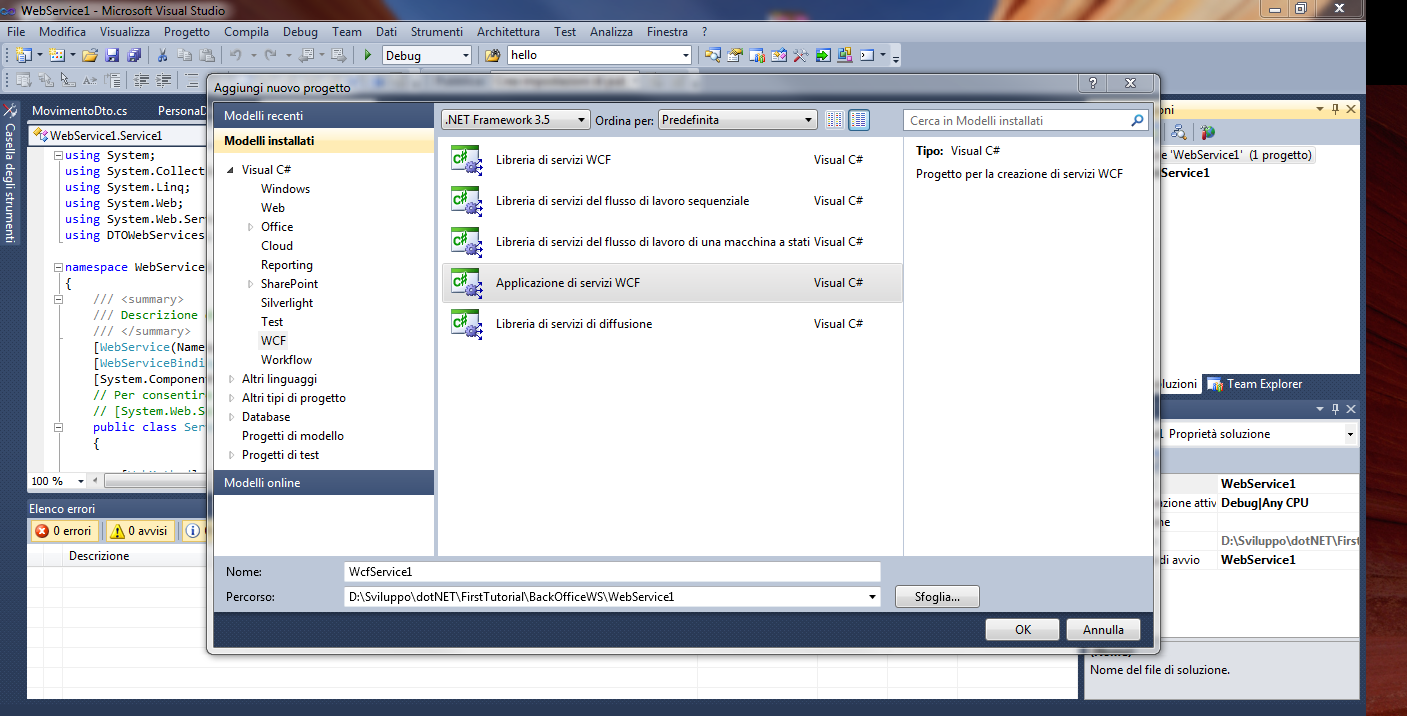Select the Modelli recenti section
The height and width of the screenshot is (716, 1407).
pyautogui.click(x=324, y=116)
